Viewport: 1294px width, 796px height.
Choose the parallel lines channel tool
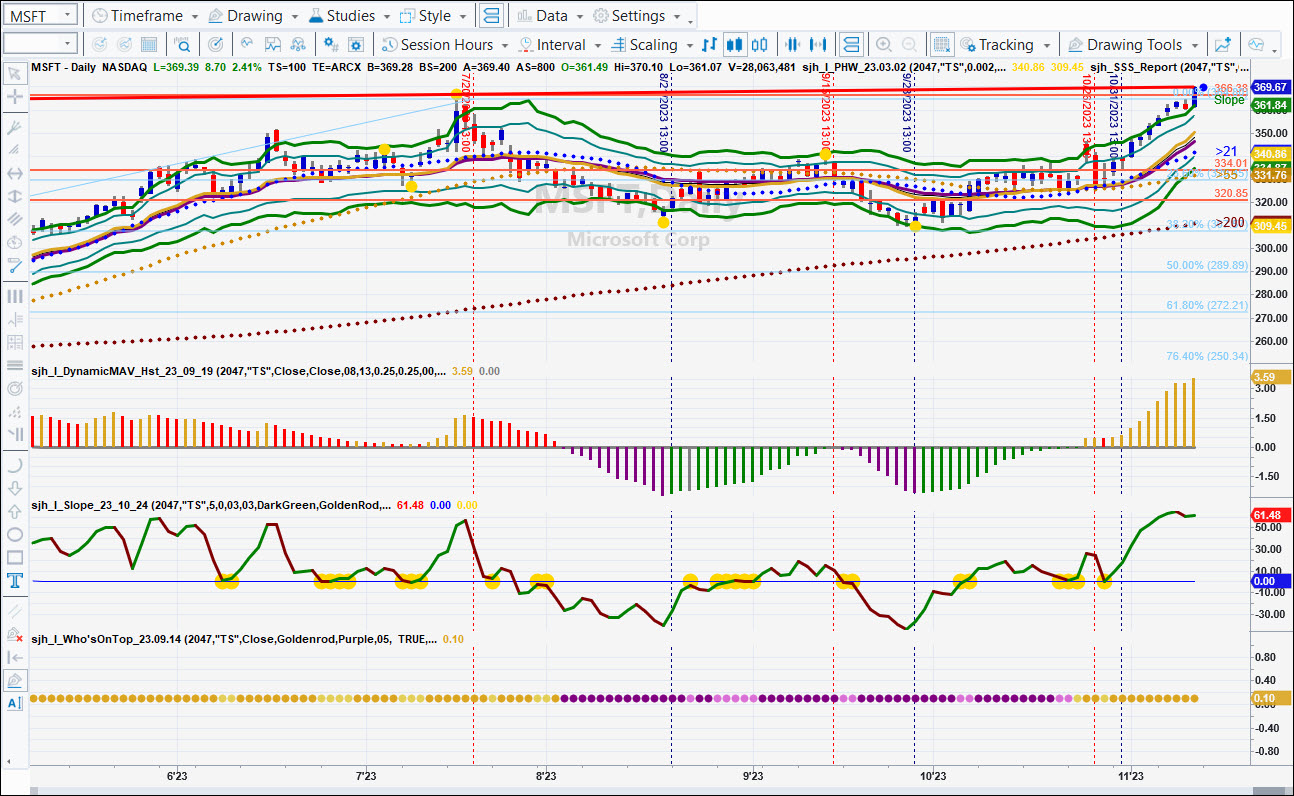click(15, 219)
